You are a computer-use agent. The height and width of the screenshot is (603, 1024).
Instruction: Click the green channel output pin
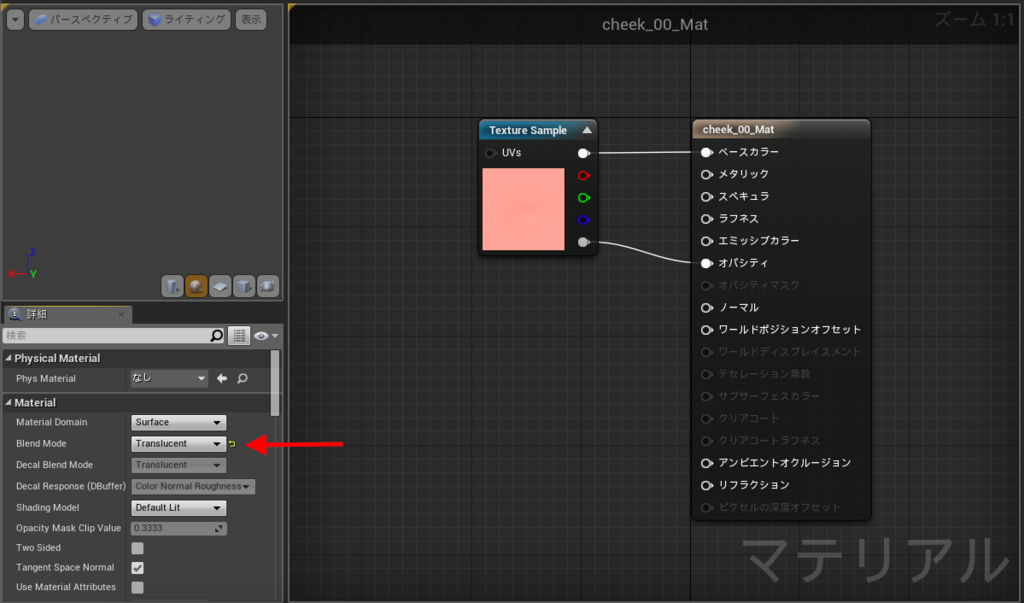(584, 197)
